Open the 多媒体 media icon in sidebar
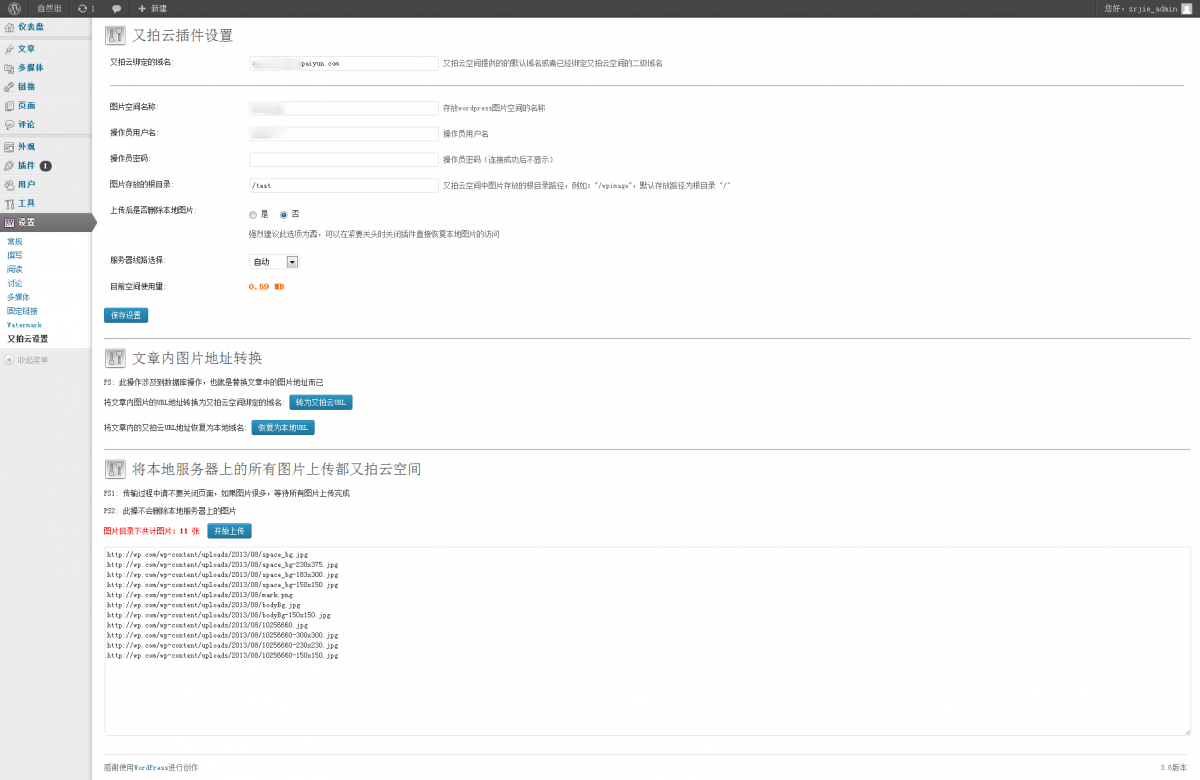This screenshot has width=1200, height=780. (10, 67)
